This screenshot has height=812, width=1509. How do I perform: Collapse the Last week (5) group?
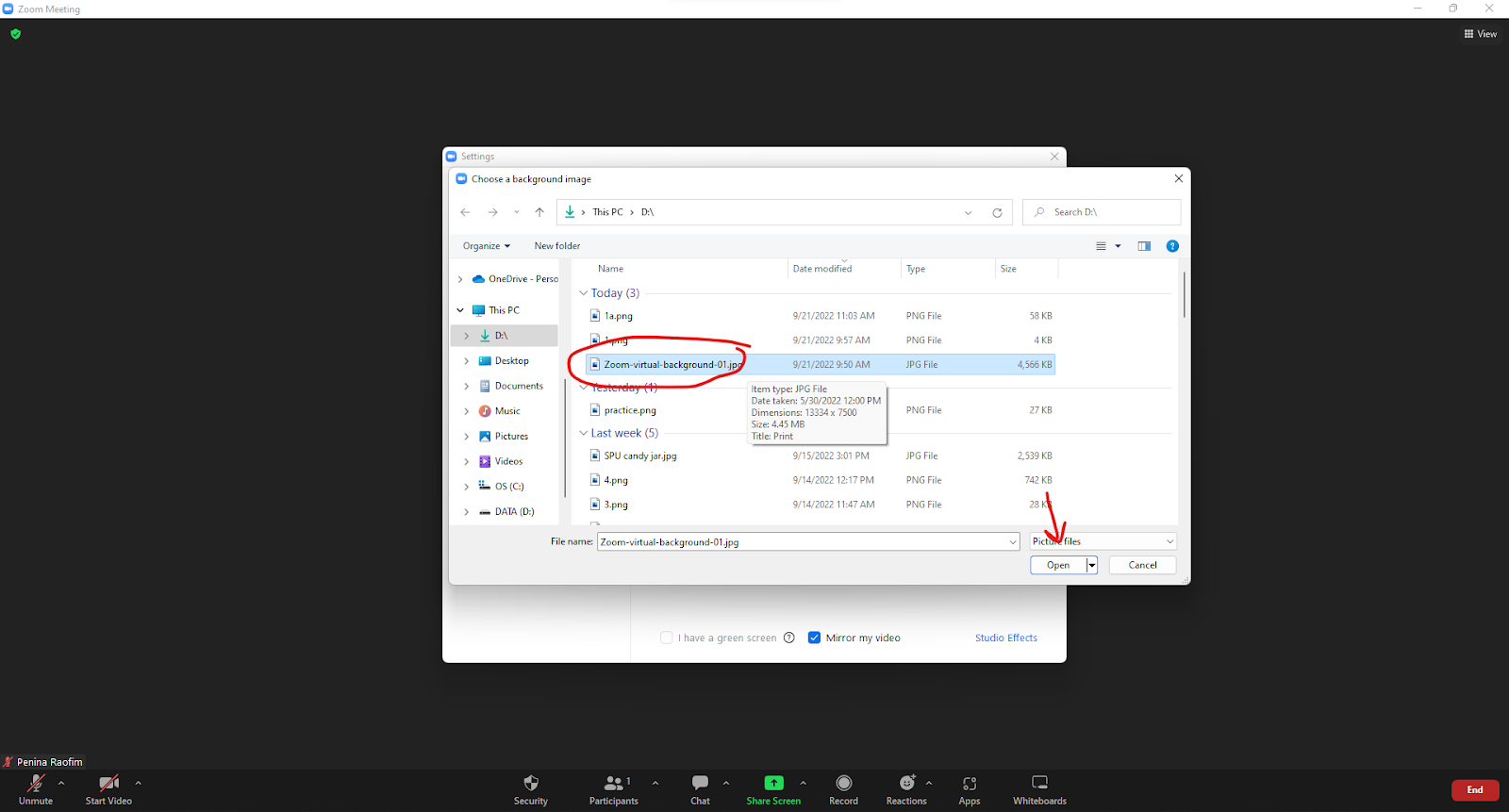coord(583,433)
